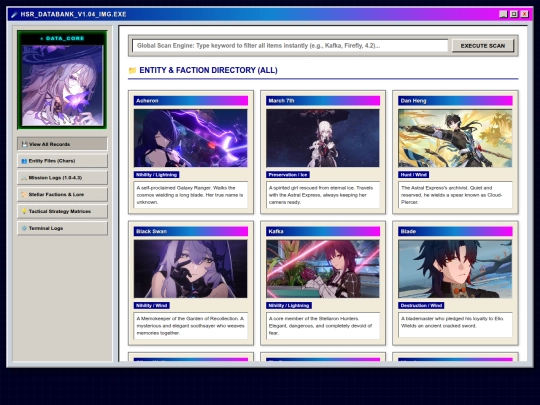Click the folder icon beside Entity & Faction Directory
540x405 pixels.
click(x=132, y=71)
